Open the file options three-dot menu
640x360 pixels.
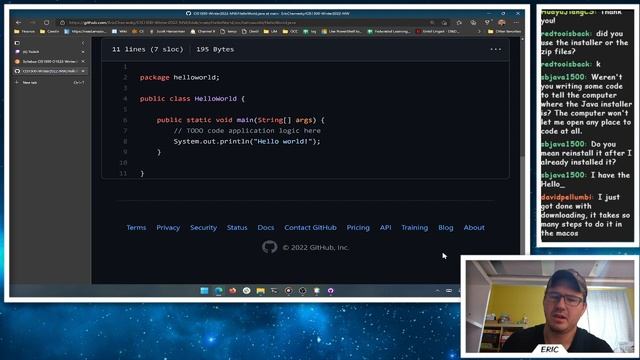click(496, 49)
